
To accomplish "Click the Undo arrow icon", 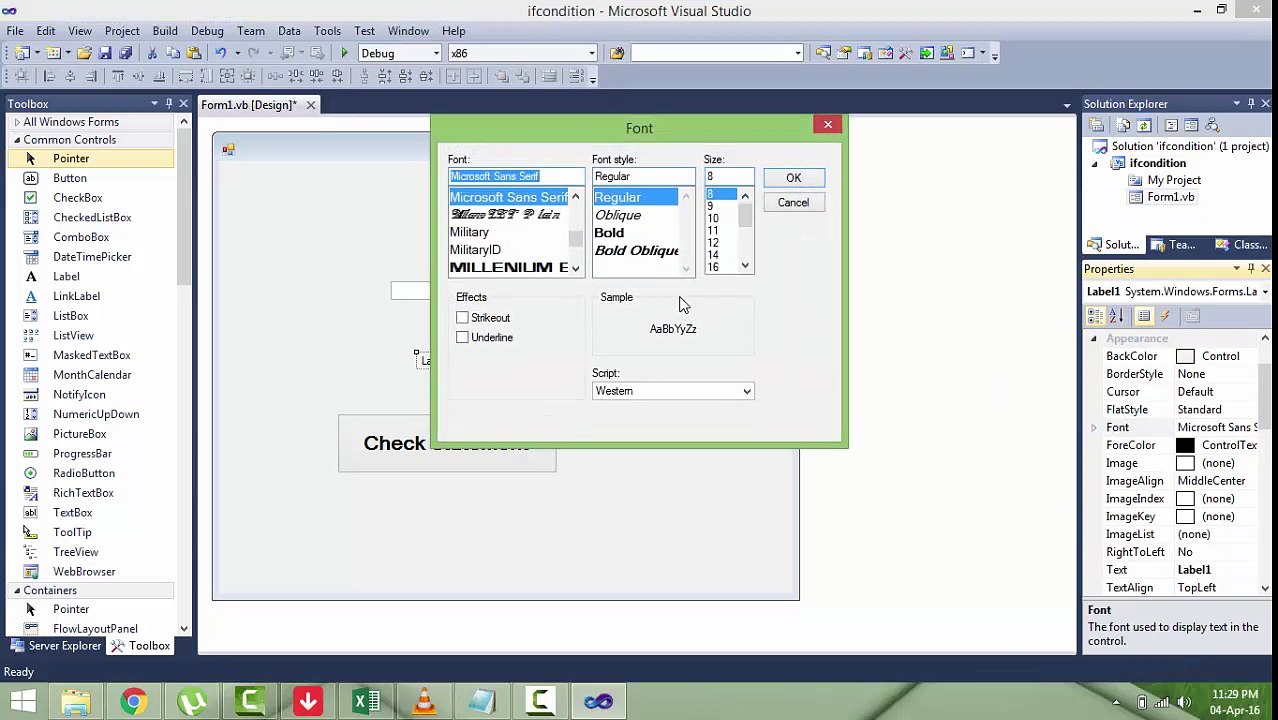I will click(220, 53).
